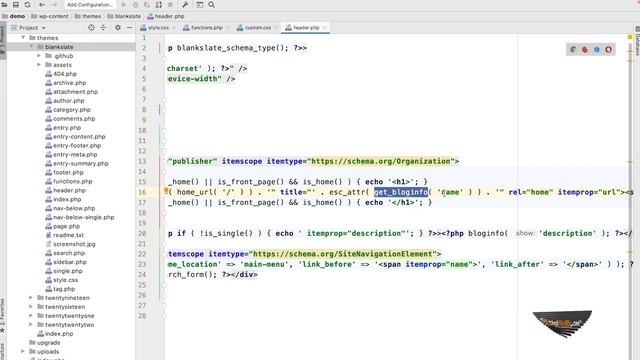
Task: Open the Database tool window tab
Action: (x=637, y=41)
